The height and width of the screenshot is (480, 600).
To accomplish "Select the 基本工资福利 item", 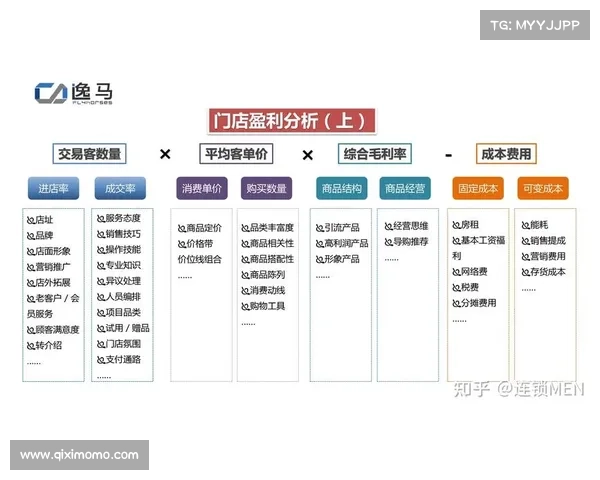I will [x=479, y=248].
